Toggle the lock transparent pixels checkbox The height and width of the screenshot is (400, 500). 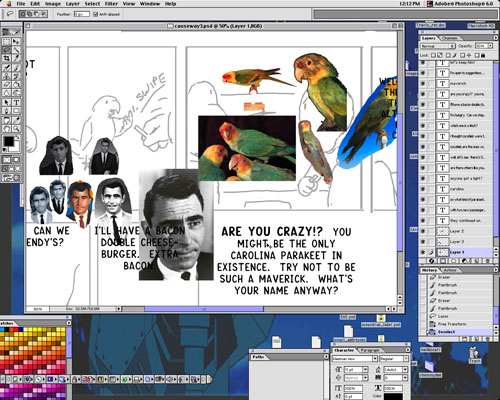point(433,55)
